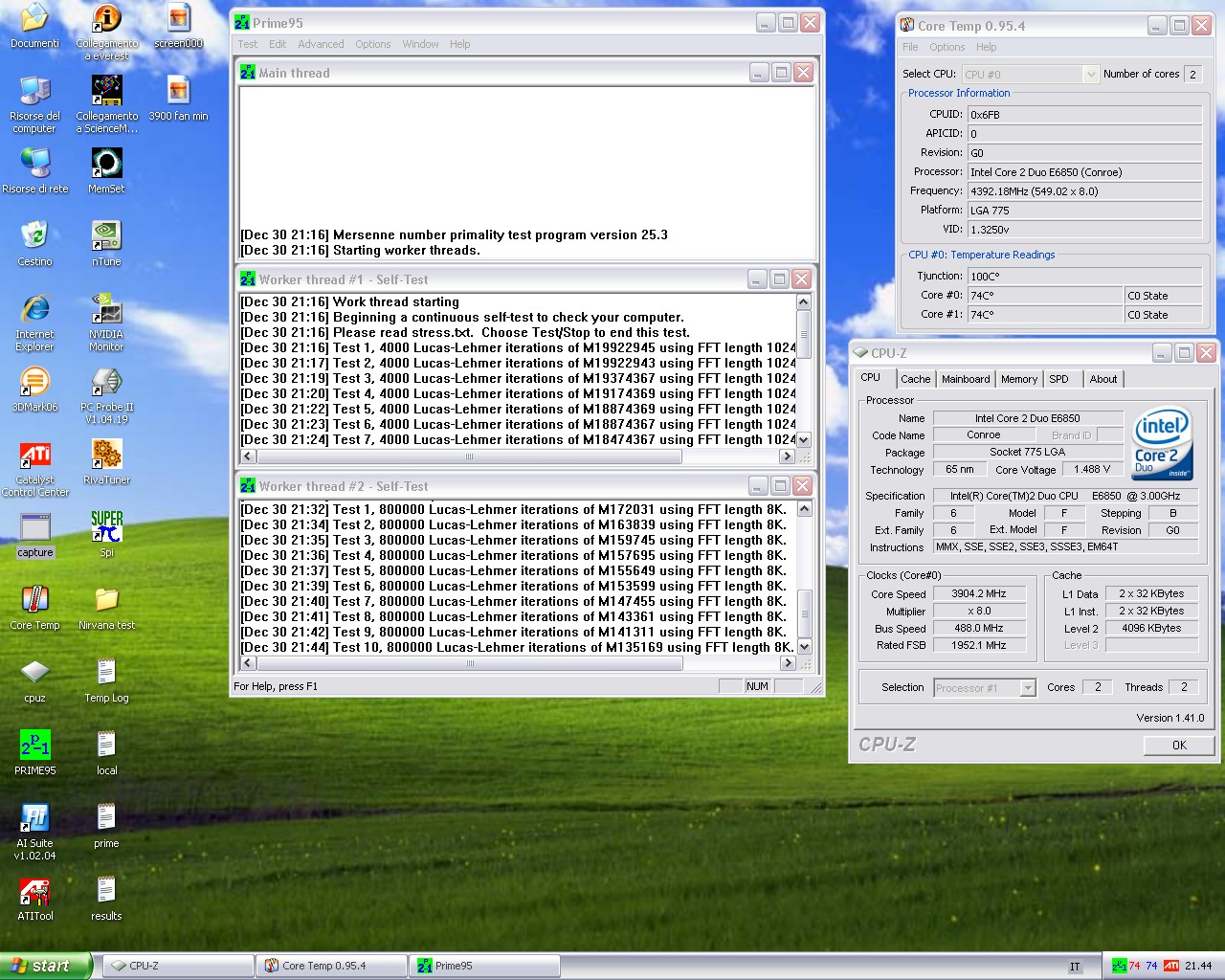
Task: Click Worker thread #1 horizontal scrollbar right arrow
Action: coord(788,457)
